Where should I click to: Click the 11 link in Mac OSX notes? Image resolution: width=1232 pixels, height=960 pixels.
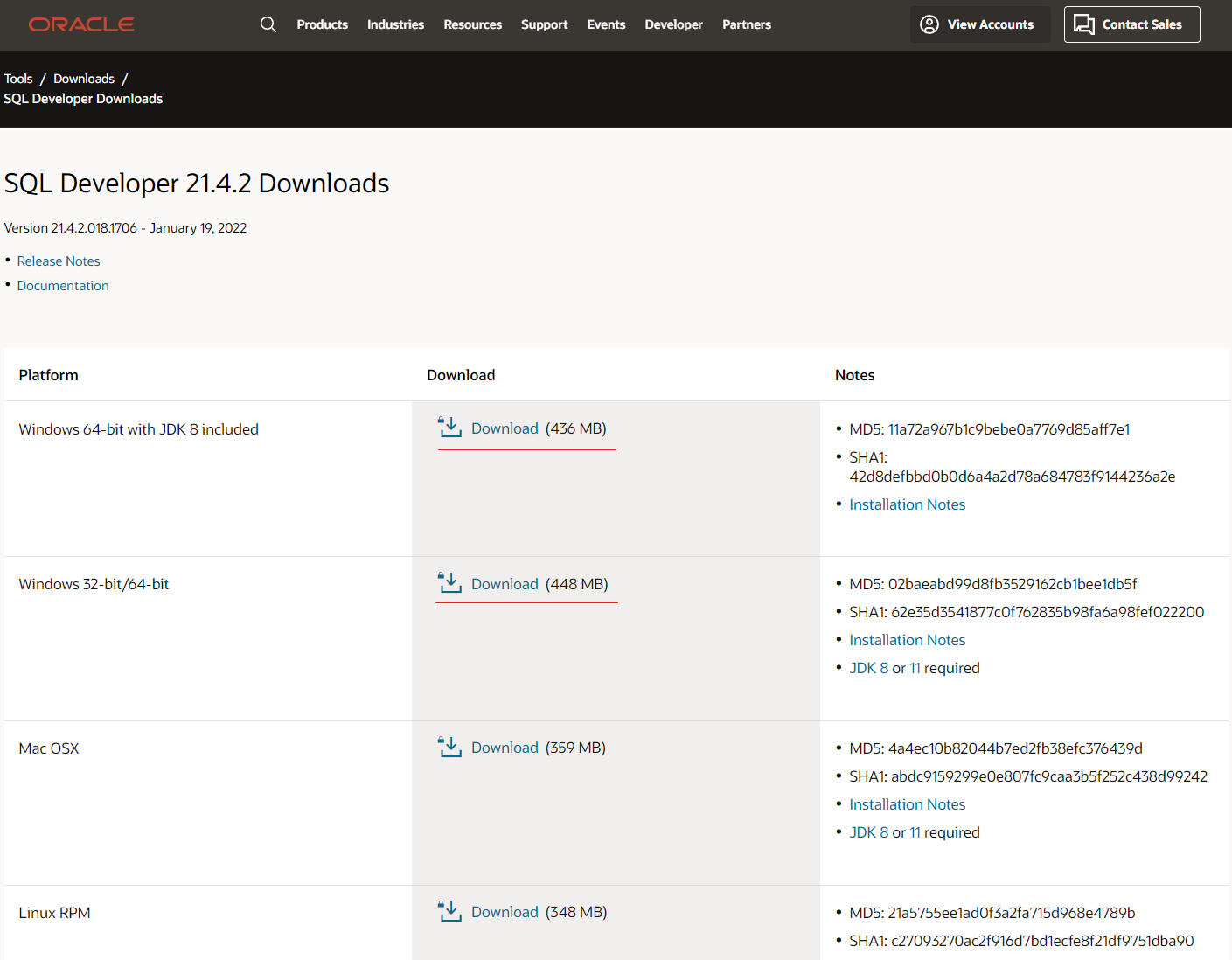coord(915,832)
